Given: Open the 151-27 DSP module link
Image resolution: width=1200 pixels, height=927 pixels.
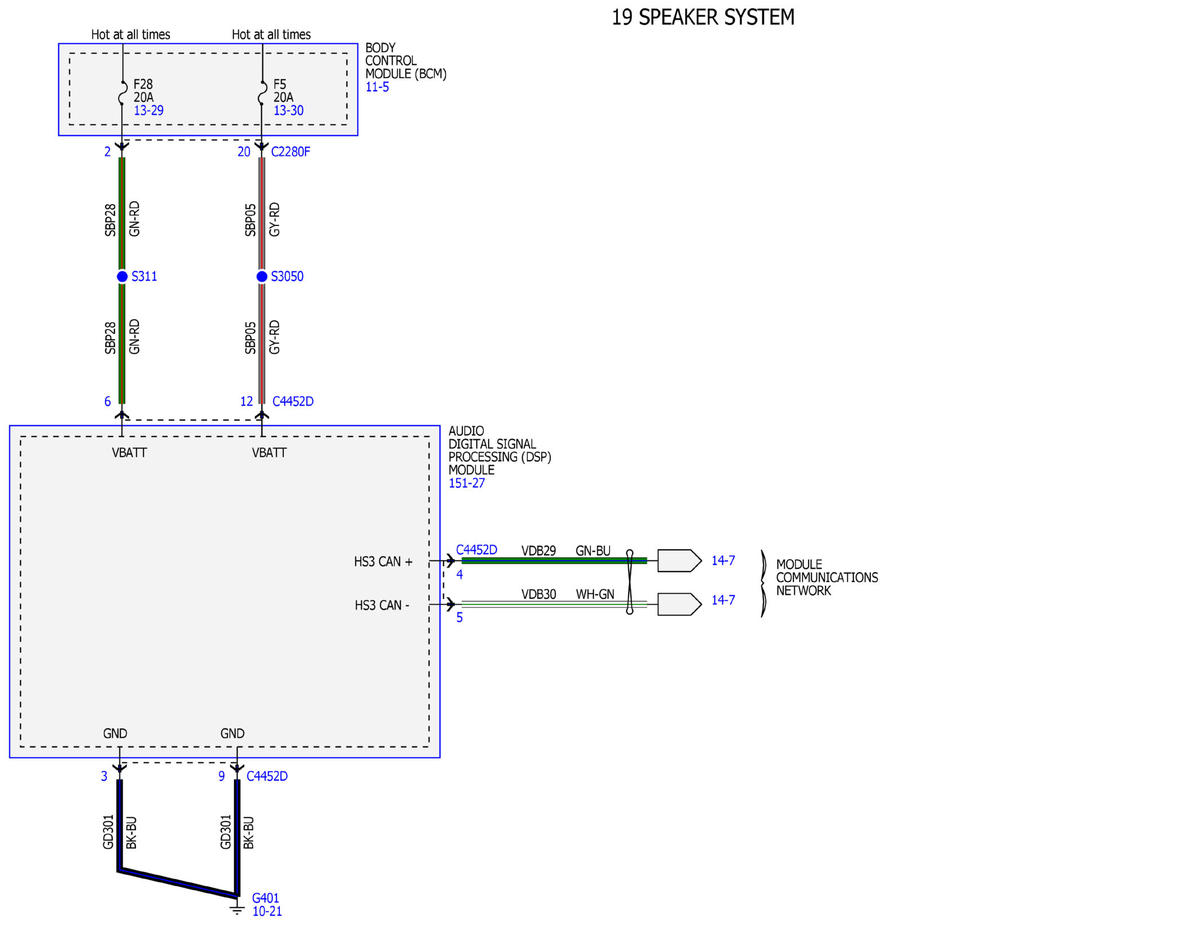Looking at the screenshot, I should [465, 483].
